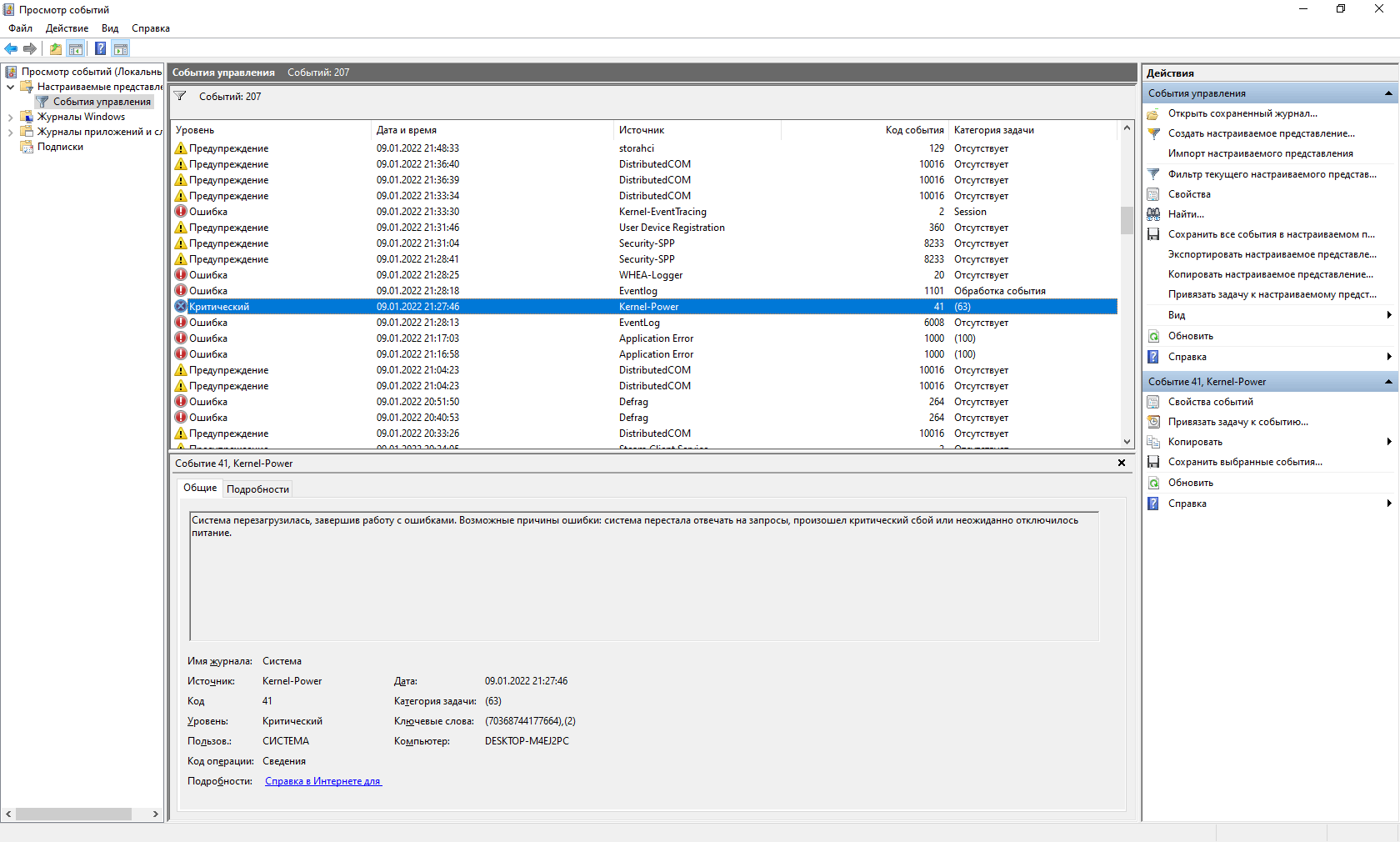Open the Вид menu in menu bar
This screenshot has height=842, width=1400.
110,28
